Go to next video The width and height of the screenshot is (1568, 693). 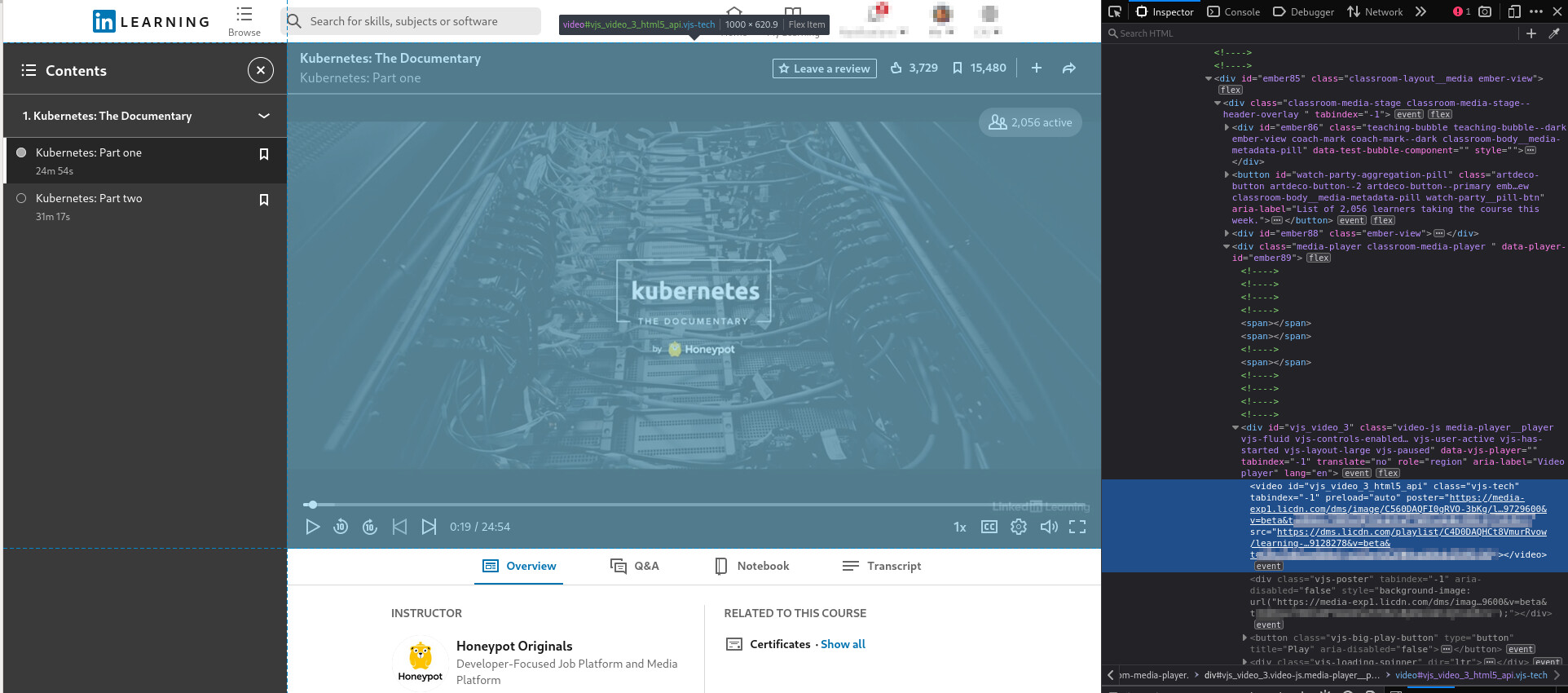(429, 527)
